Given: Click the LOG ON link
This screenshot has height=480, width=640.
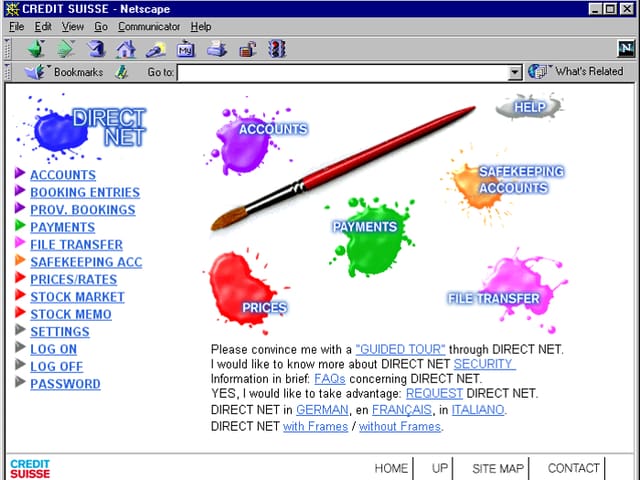Looking at the screenshot, I should (x=53, y=349).
